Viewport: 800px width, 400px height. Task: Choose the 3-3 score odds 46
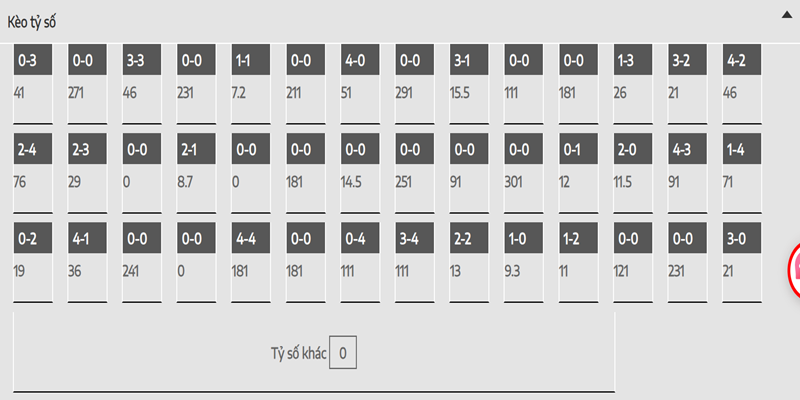[142, 84]
